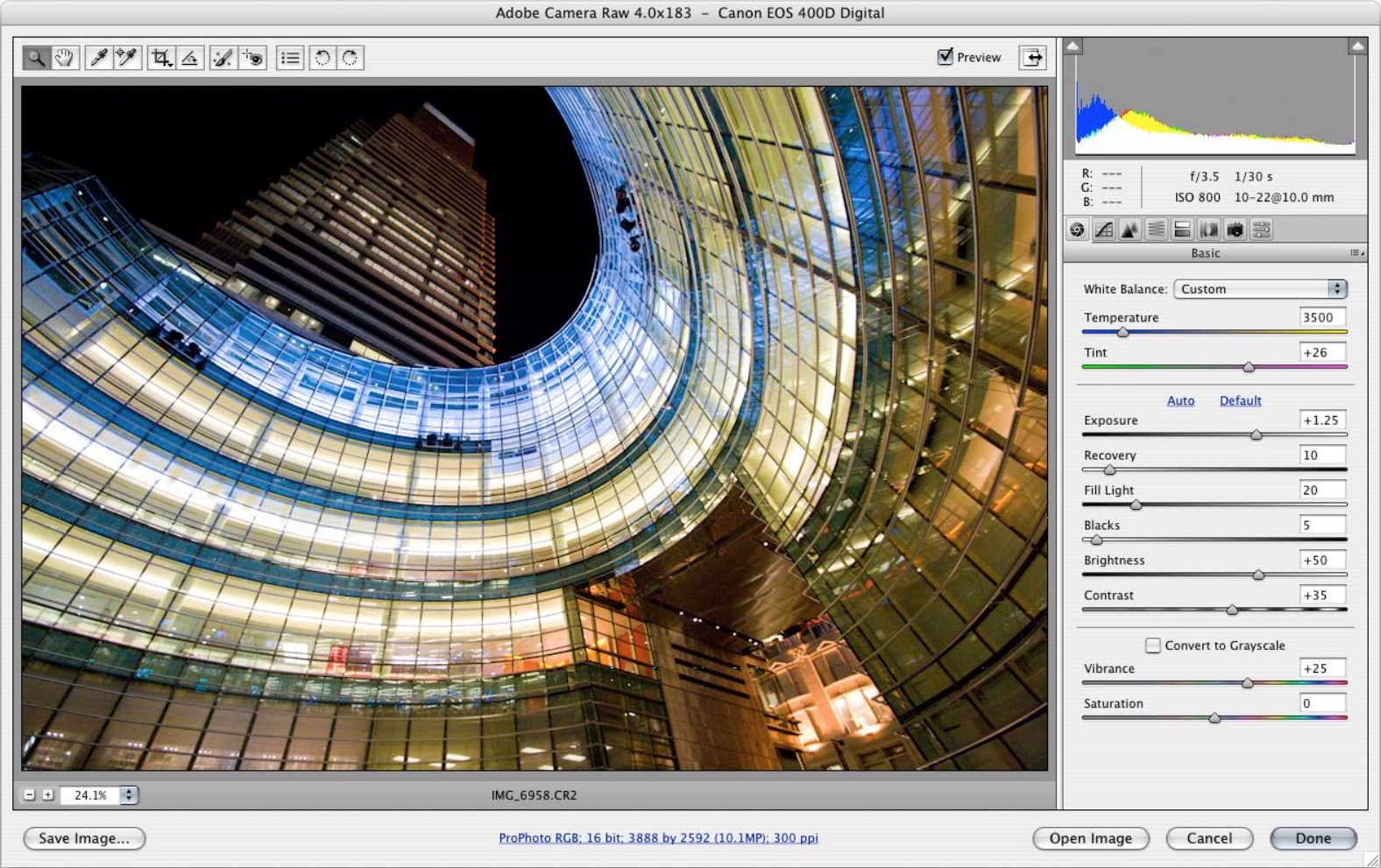
Task: Click the Tint value field +26
Action: click(1322, 353)
